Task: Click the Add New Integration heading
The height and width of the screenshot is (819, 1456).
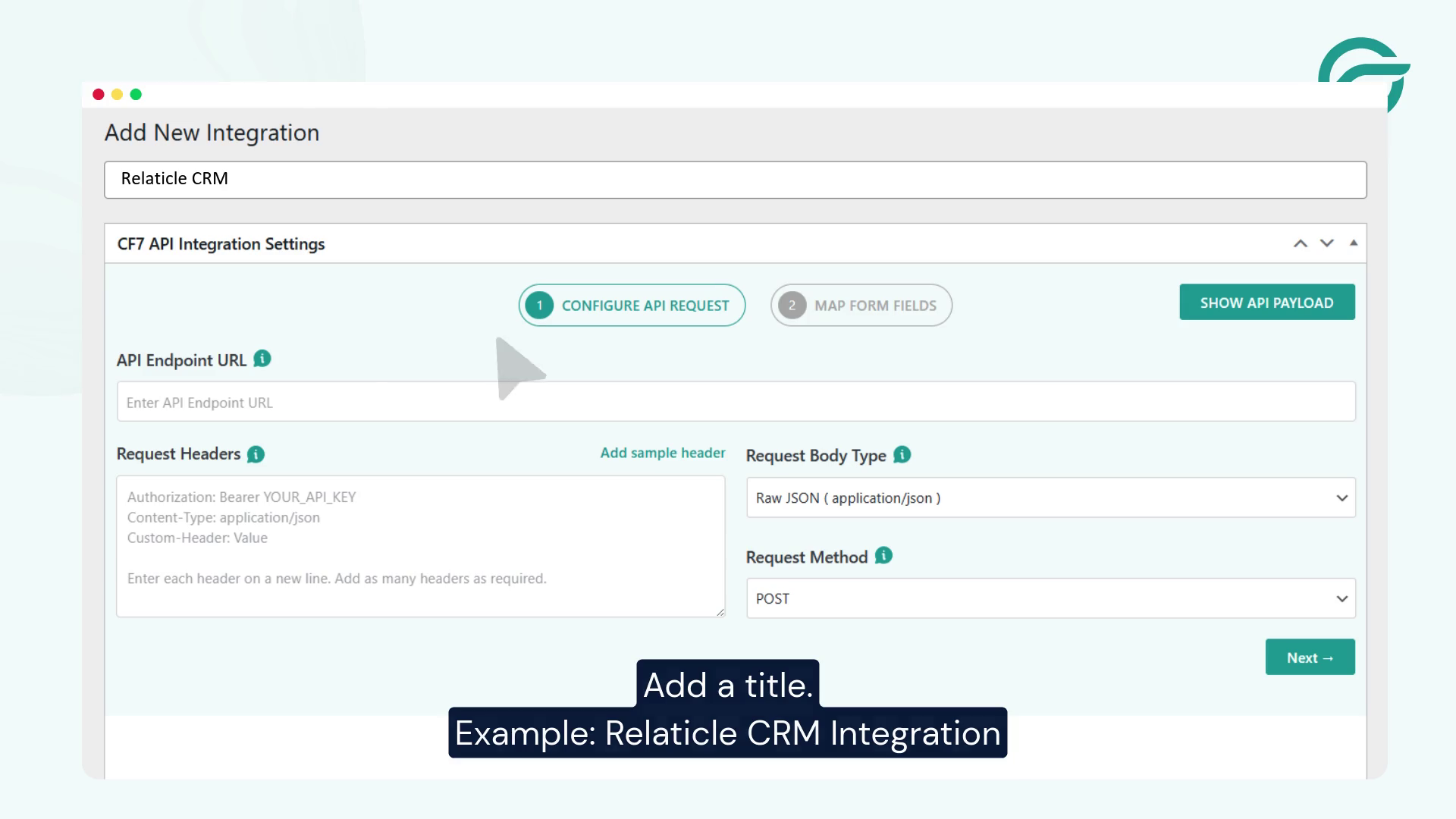Action: [x=212, y=133]
